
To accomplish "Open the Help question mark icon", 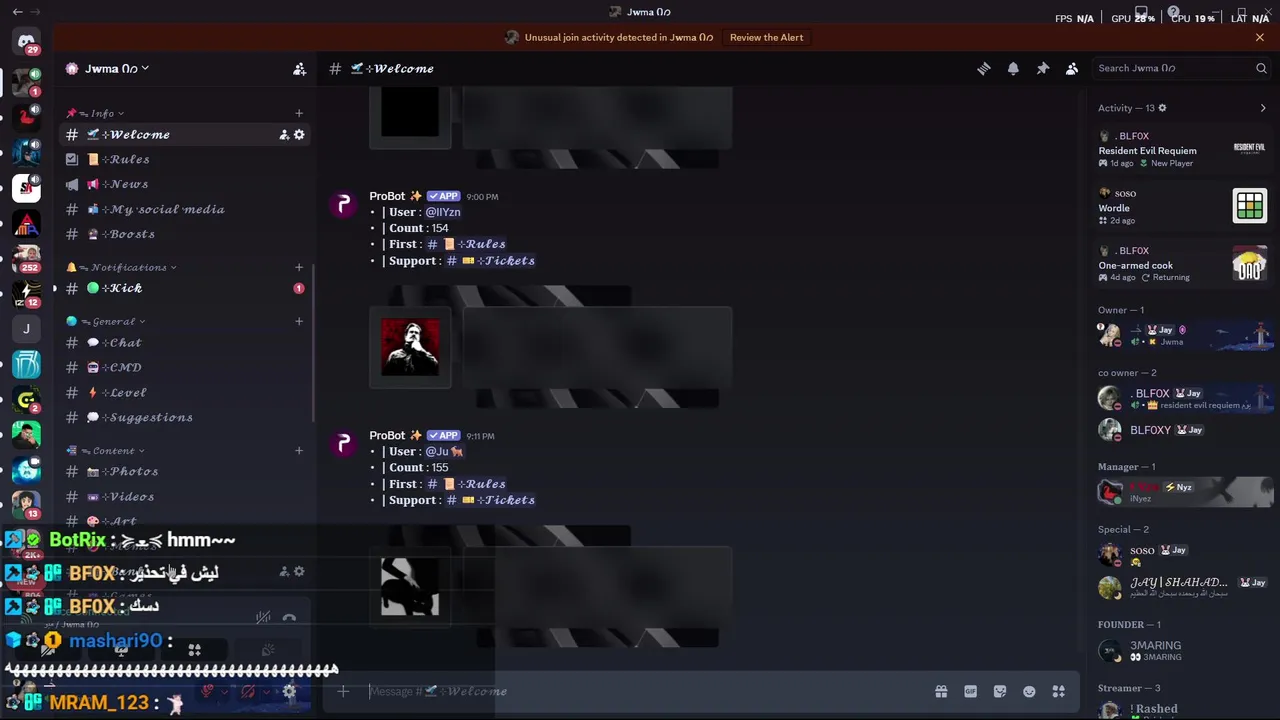I will coord(1173,12).
